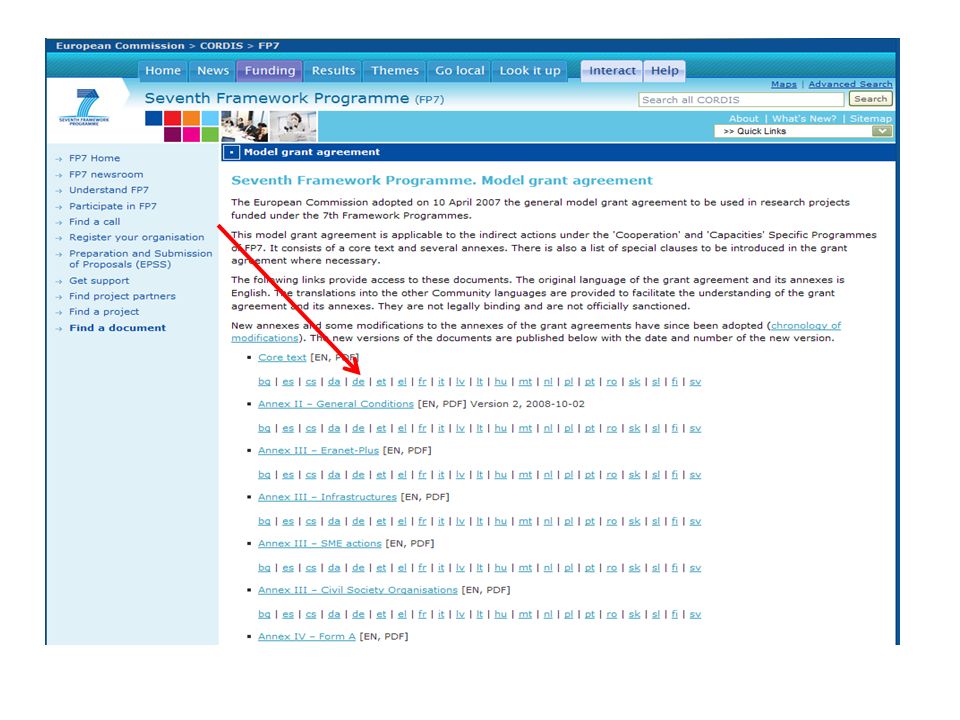This screenshot has height=720, width=960.
Task: Click the FP7 Seventh Framework Programme logo
Action: [84, 107]
